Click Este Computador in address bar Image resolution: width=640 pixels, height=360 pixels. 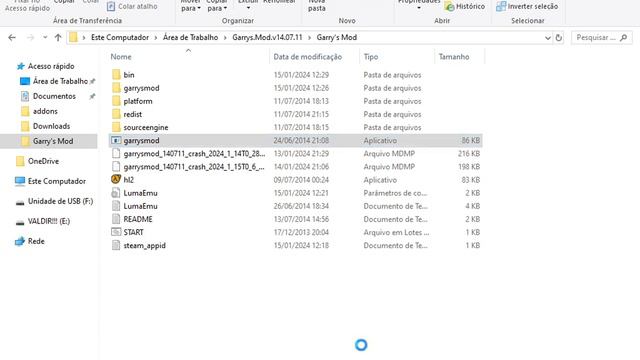pyautogui.click(x=120, y=38)
